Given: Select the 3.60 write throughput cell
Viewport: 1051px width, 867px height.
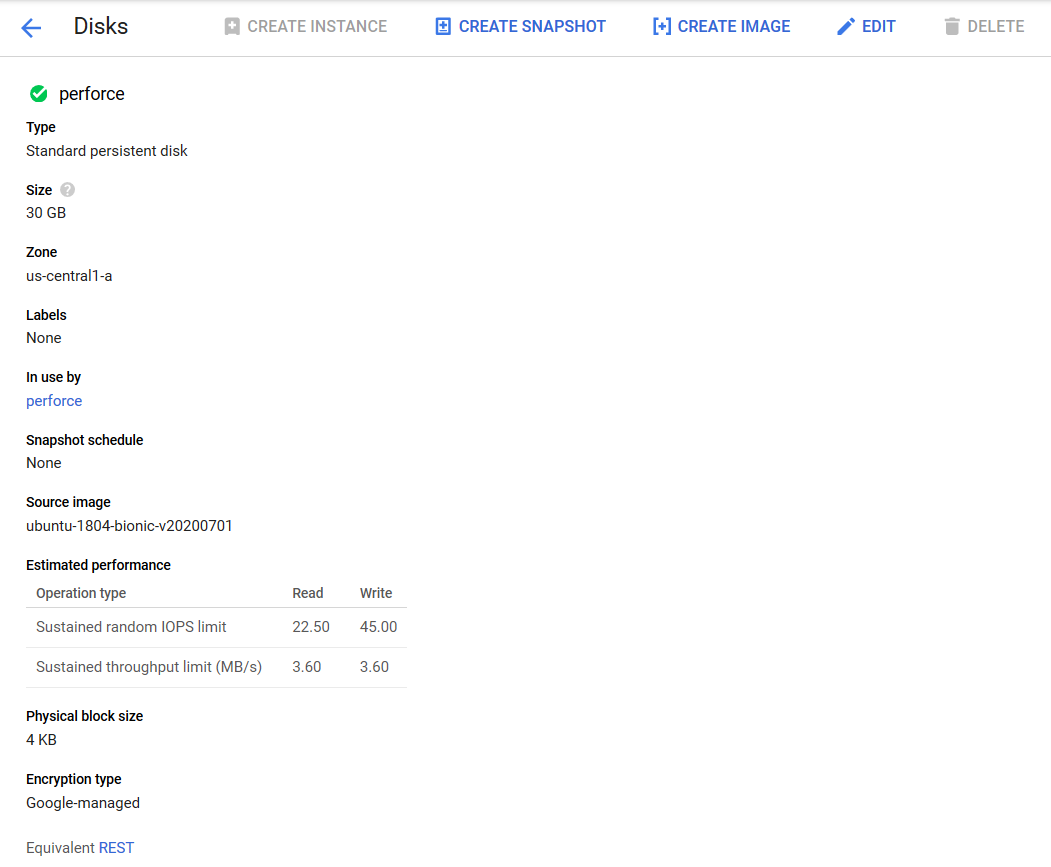Looking at the screenshot, I should pos(375,667).
